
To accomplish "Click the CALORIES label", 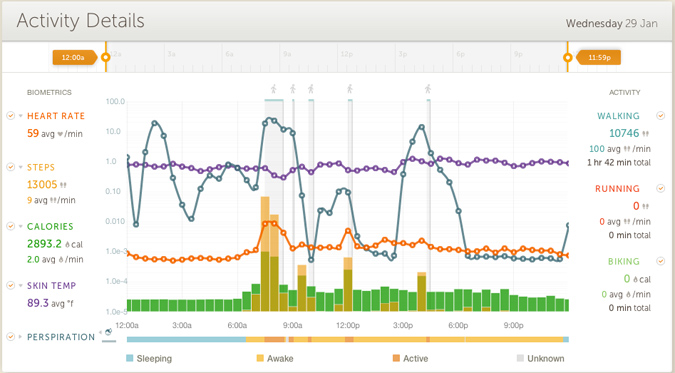I will click(x=50, y=227).
